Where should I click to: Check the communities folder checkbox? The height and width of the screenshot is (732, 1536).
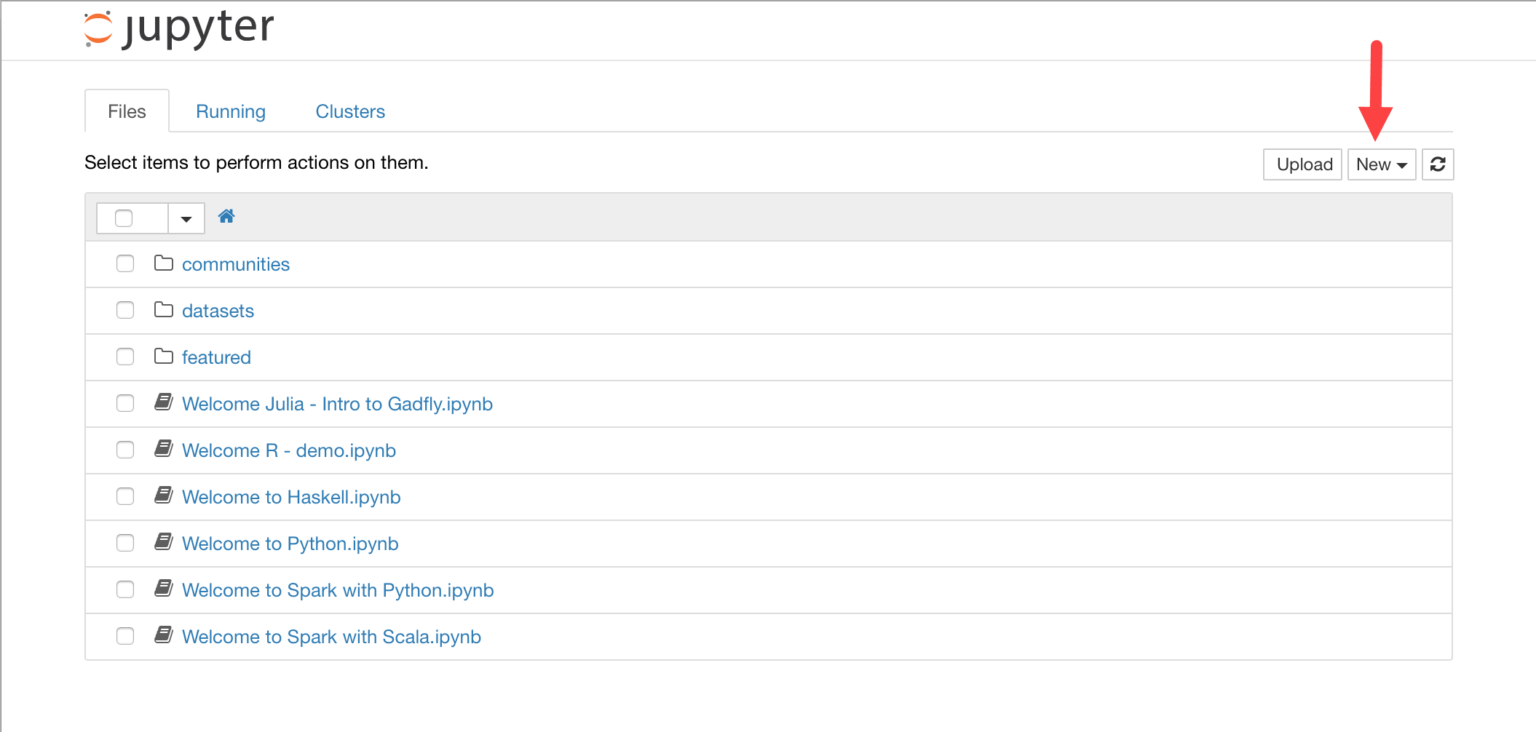125,264
